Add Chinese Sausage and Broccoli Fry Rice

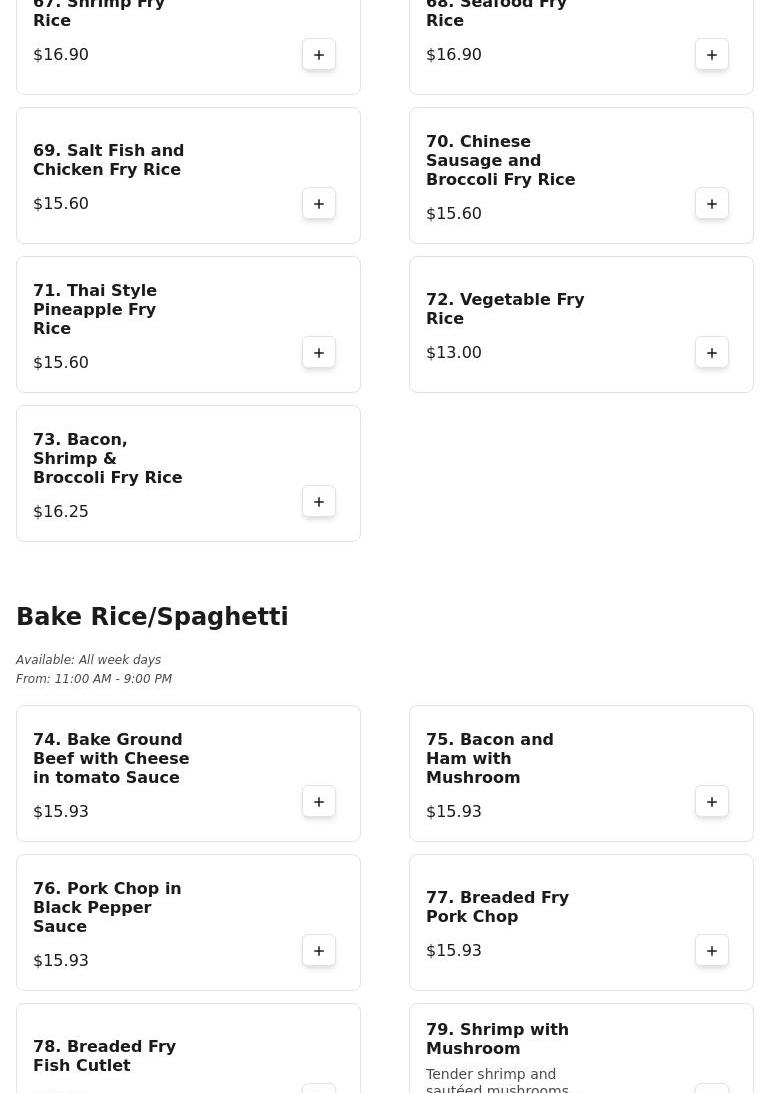712,204
